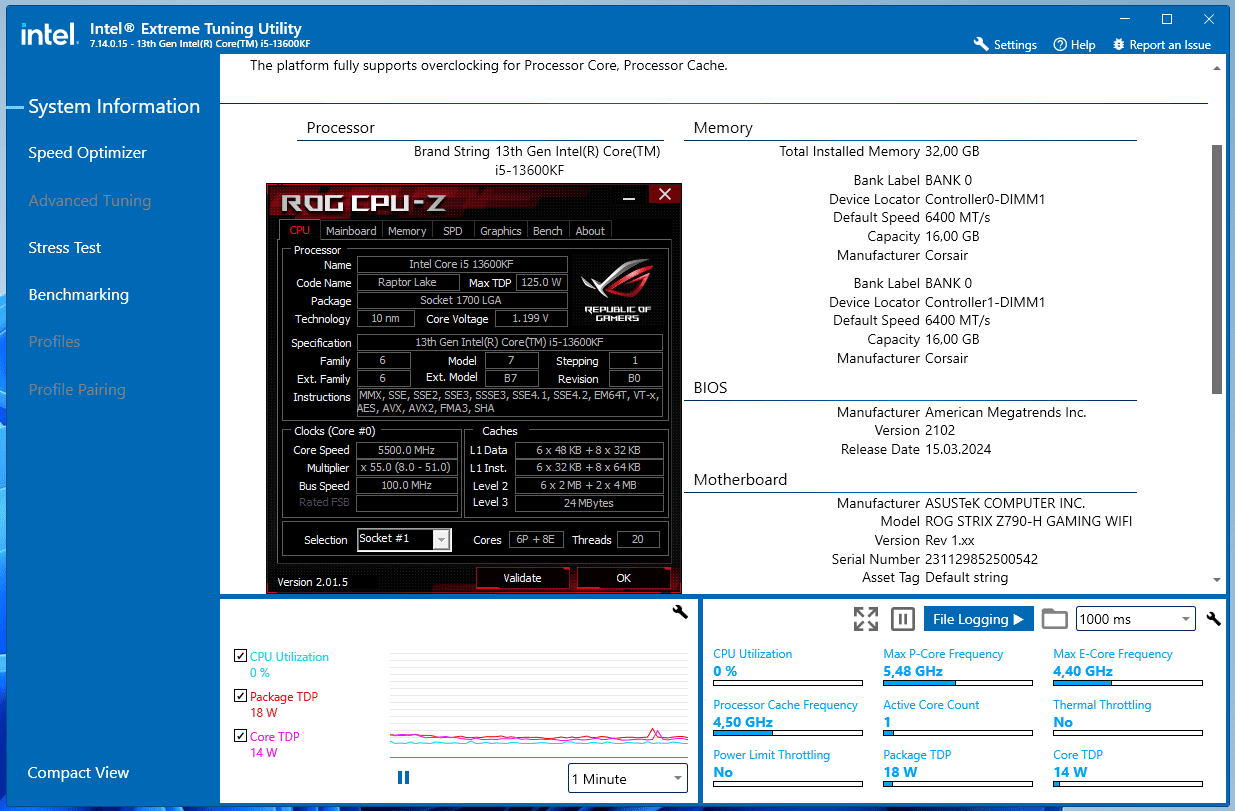Switch to About tab in CPU-Z
1235x811 pixels.
[x=590, y=231]
